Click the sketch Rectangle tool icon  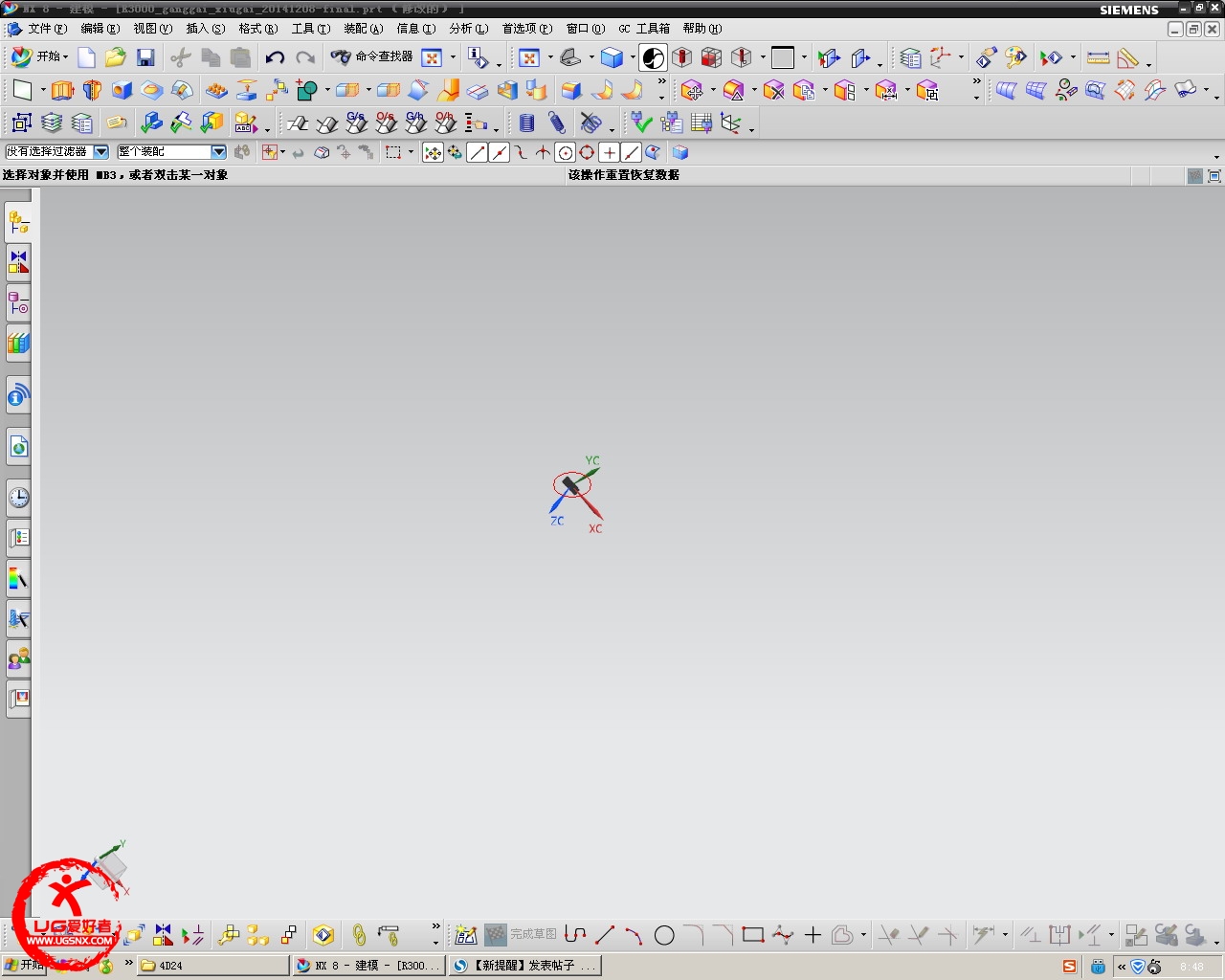coord(753,934)
